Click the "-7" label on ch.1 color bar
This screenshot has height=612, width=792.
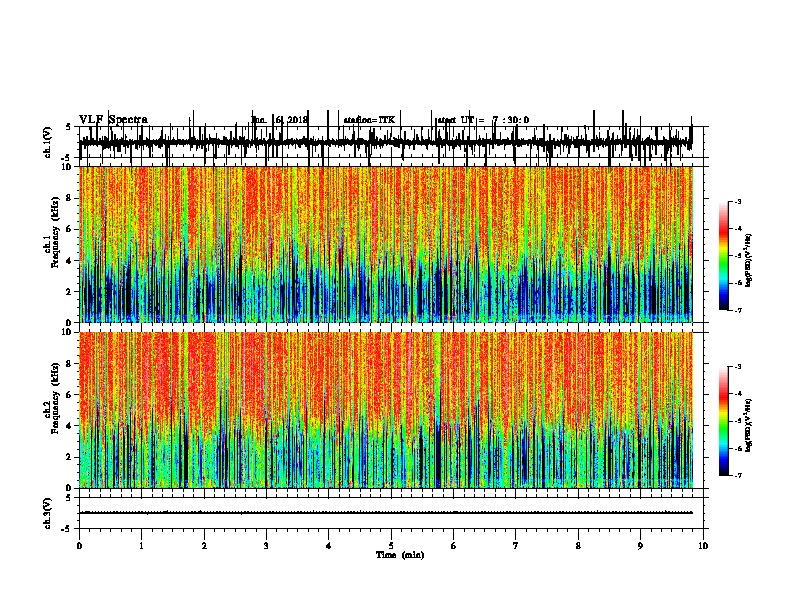737,310
